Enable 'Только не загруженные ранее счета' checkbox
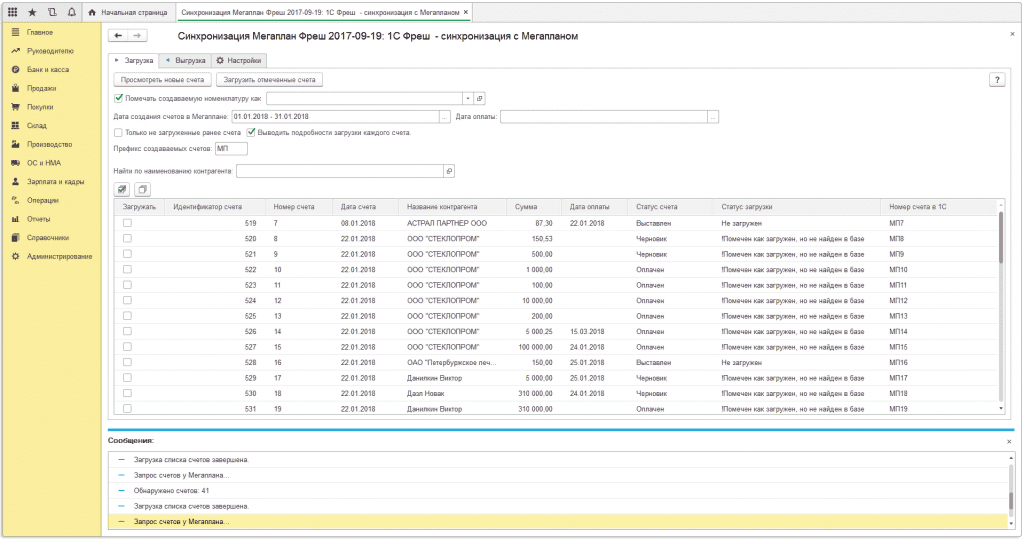The height and width of the screenshot is (539, 1024). coord(119,132)
